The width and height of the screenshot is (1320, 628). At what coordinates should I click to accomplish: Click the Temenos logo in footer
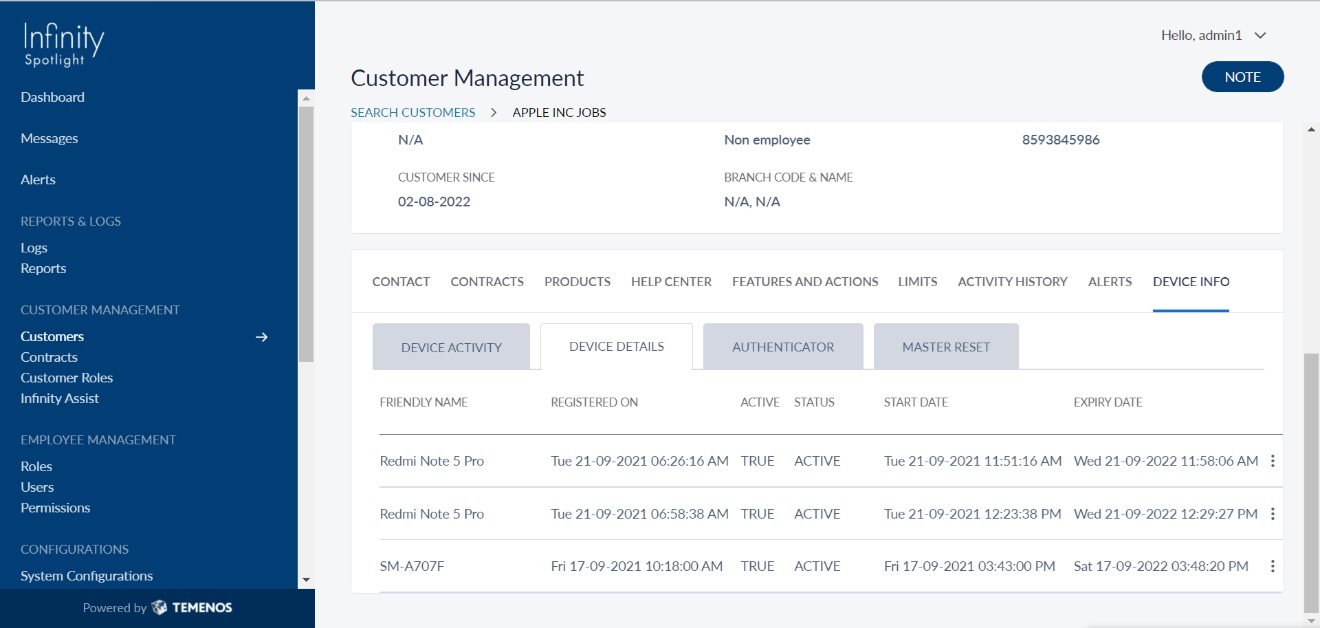192,607
